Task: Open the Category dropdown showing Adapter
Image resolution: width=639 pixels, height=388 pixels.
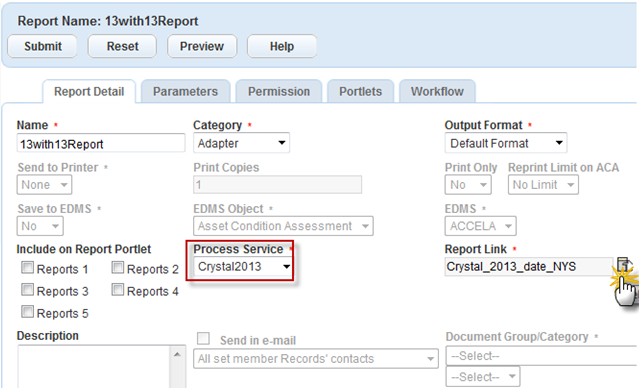Action: pos(241,143)
